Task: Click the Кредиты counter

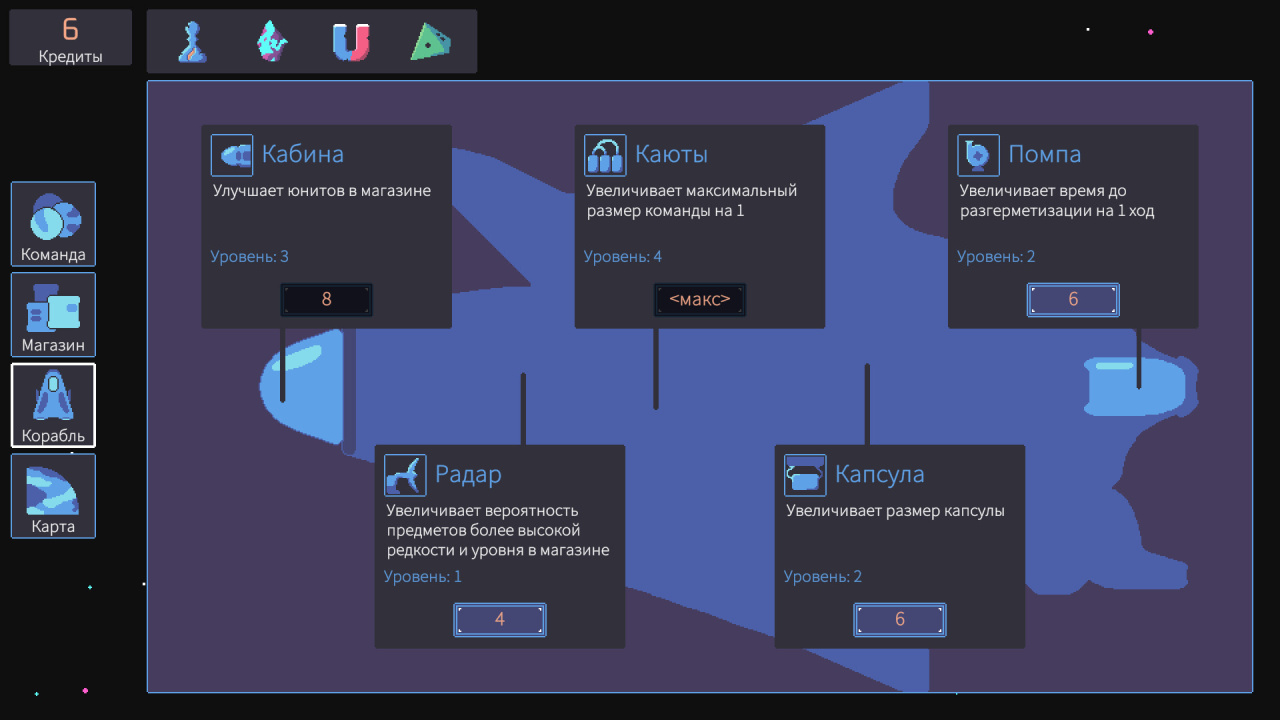Action: [70, 38]
